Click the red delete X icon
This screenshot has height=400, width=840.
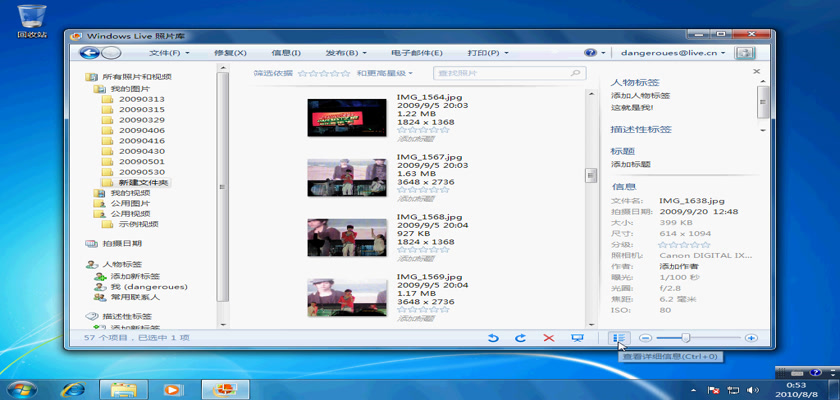[x=548, y=339]
